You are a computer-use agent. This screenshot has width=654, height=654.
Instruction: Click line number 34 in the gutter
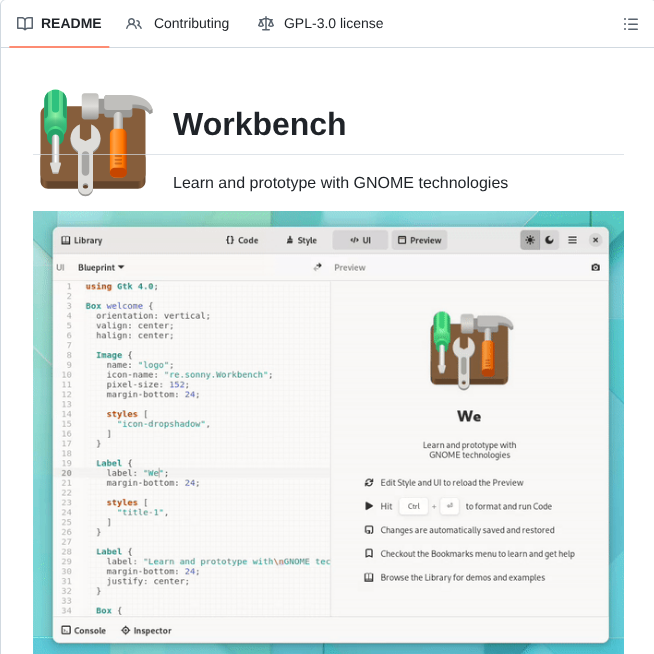click(x=67, y=611)
